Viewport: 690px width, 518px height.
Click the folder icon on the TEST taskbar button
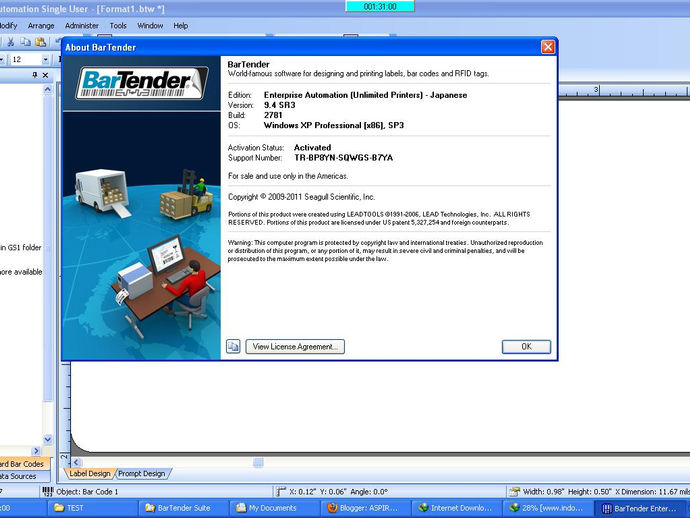click(x=59, y=508)
